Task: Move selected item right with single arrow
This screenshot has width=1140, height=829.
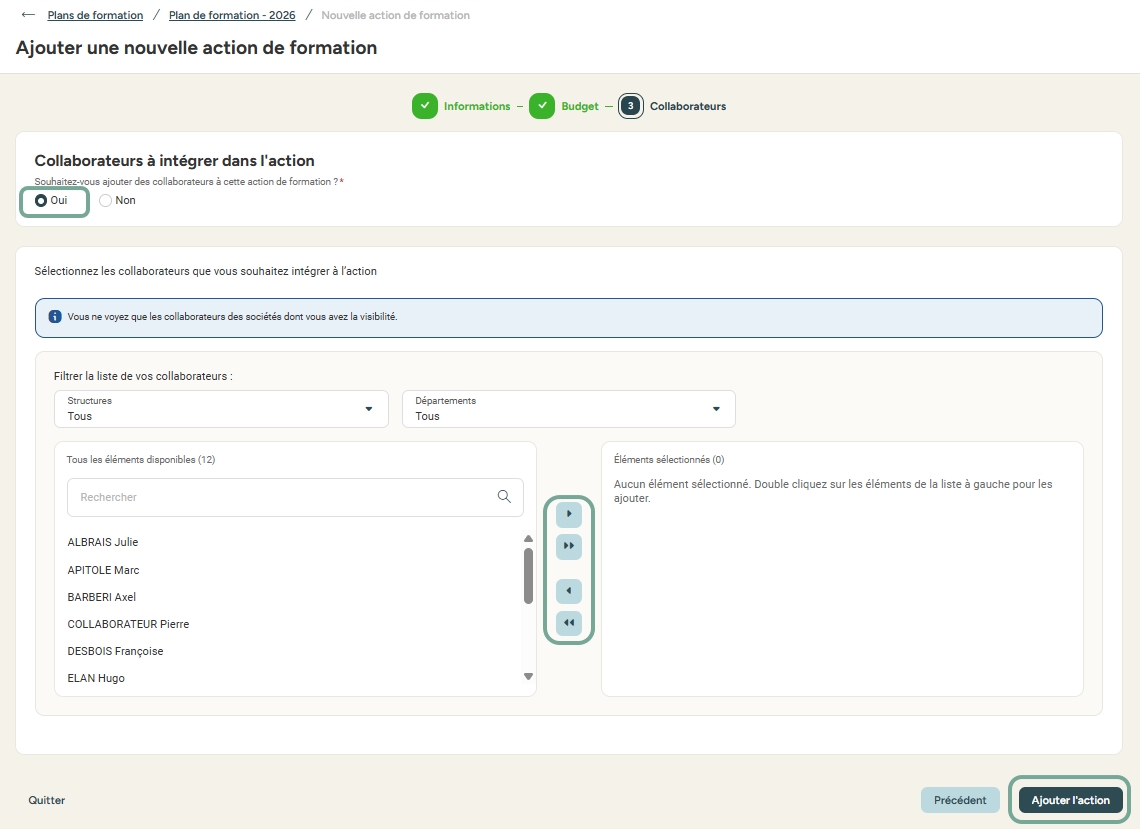Action: click(x=569, y=514)
